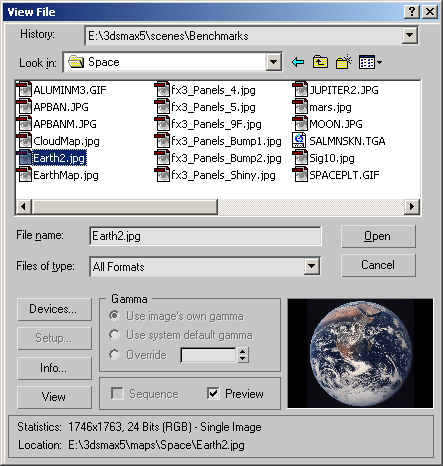Viewport: 443px width, 466px height.
Task: Create new folder icon
Action: [344, 62]
